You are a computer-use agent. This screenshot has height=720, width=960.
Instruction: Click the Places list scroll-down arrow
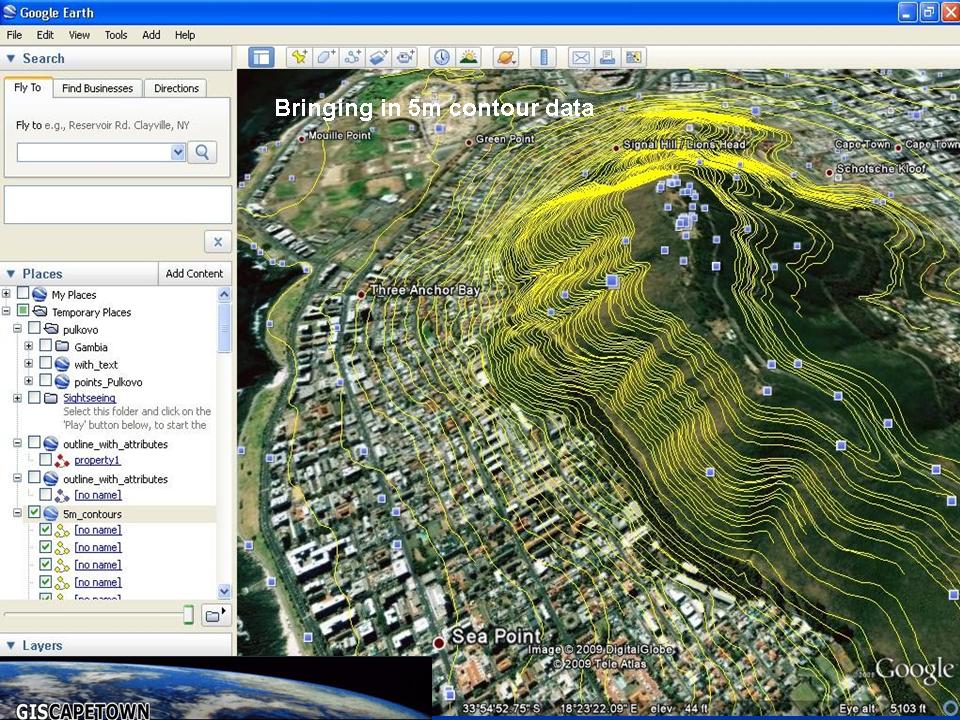coord(224,591)
